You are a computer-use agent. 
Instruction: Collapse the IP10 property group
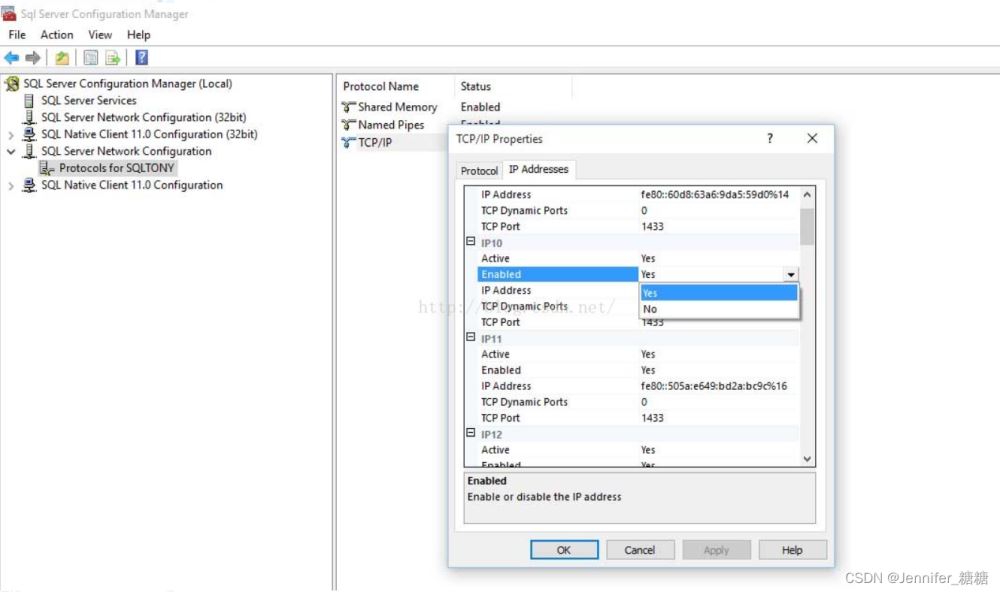[x=471, y=242]
